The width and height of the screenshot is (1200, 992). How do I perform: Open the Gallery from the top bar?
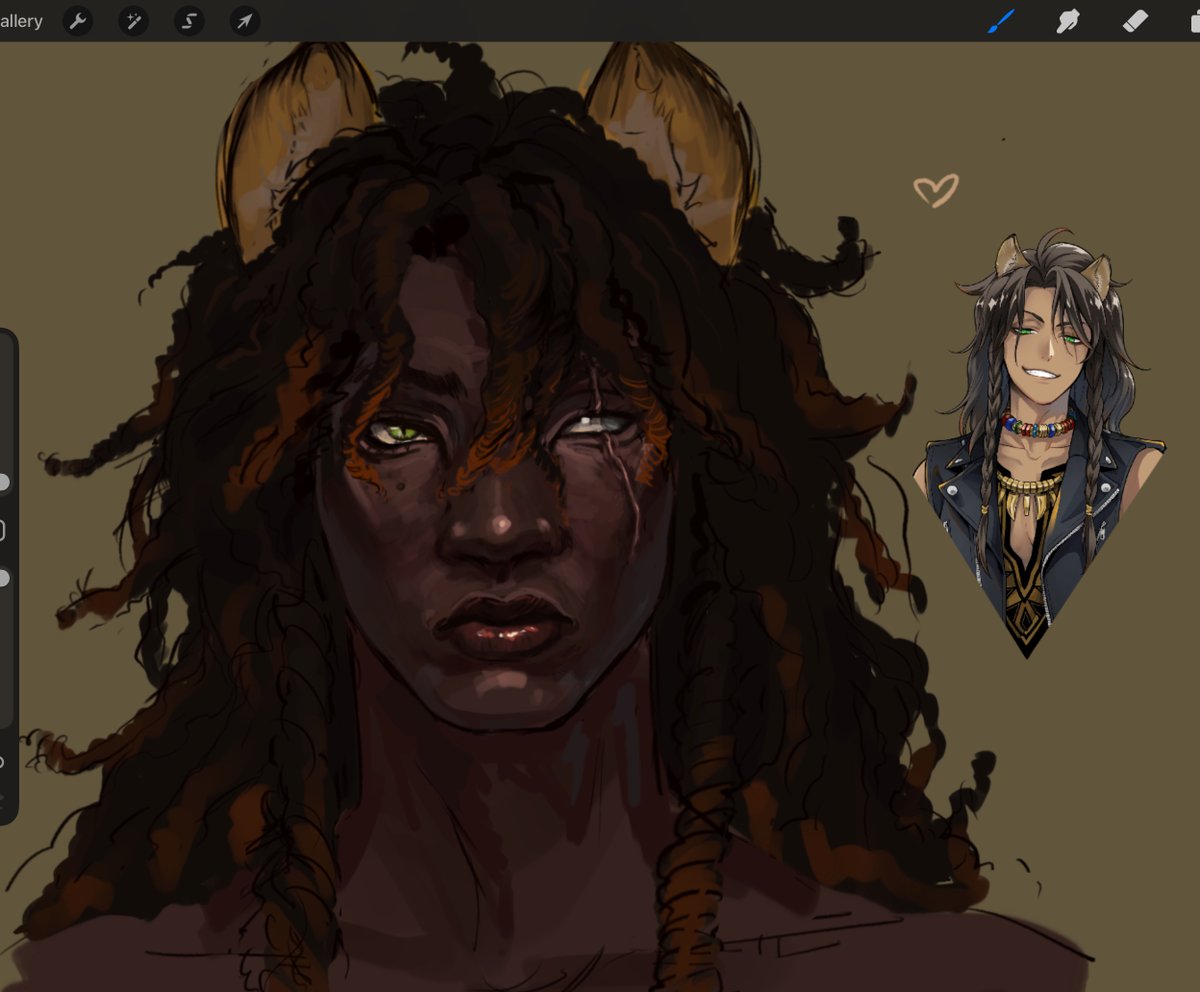21,21
